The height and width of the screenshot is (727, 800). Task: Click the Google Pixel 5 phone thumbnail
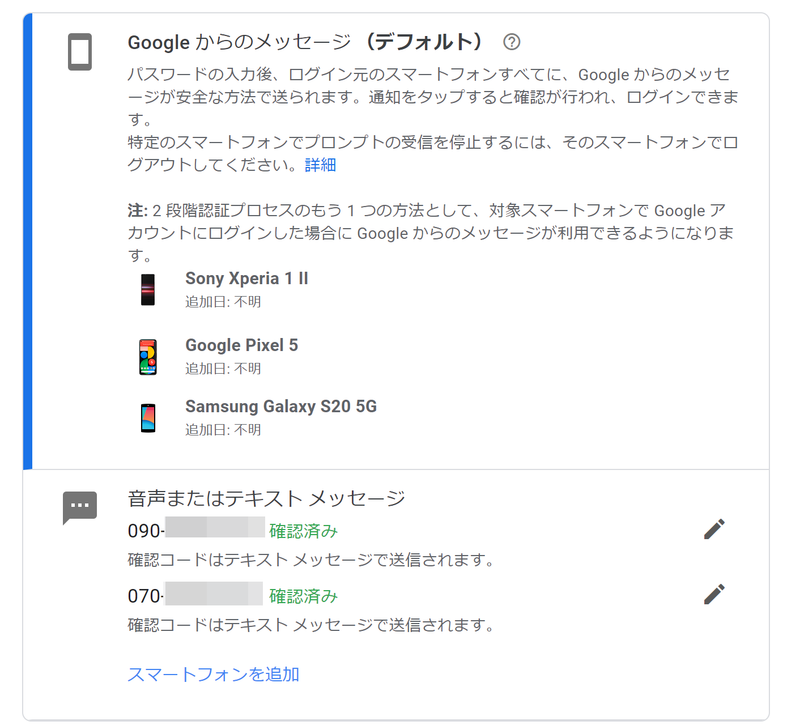(x=148, y=357)
